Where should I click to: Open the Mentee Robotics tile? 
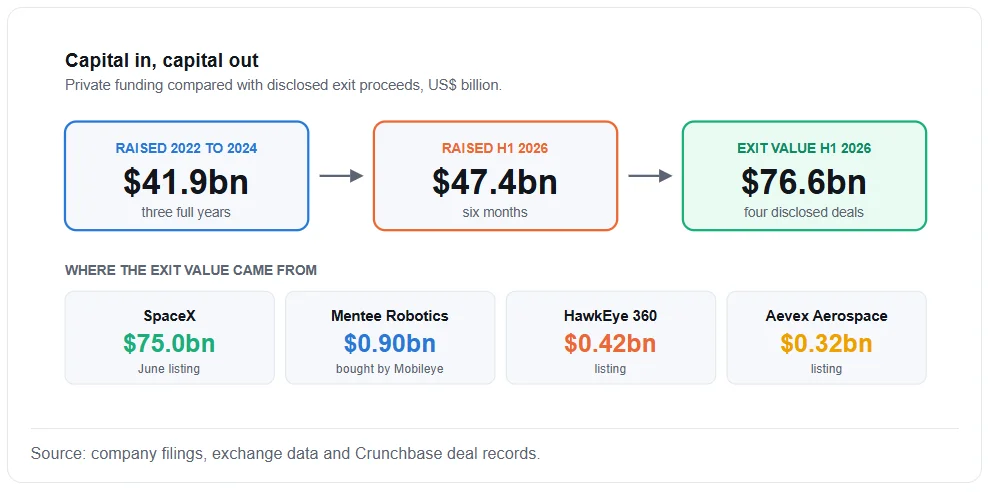point(390,337)
